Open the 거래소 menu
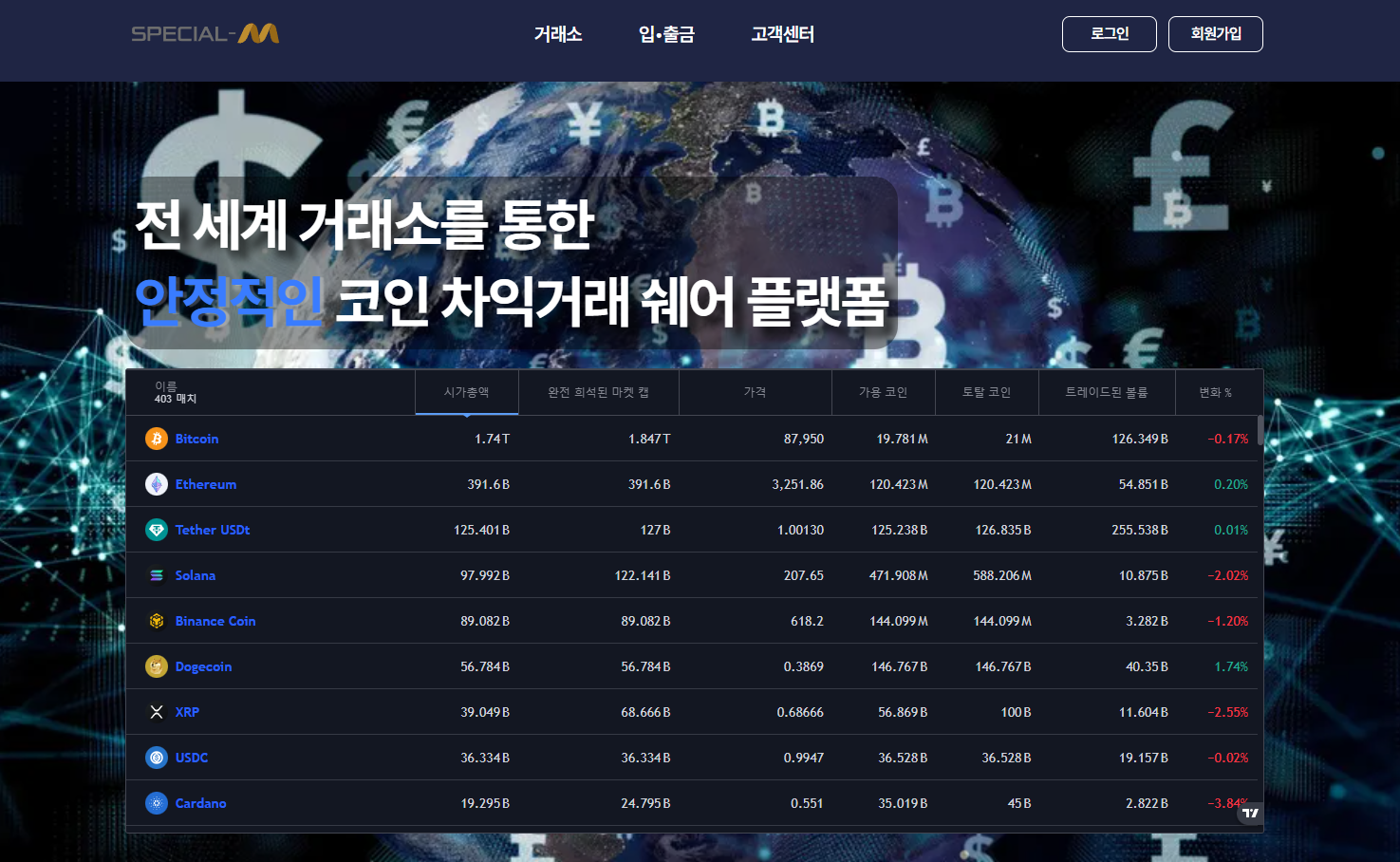Viewport: 1400px width, 862px height. click(558, 34)
